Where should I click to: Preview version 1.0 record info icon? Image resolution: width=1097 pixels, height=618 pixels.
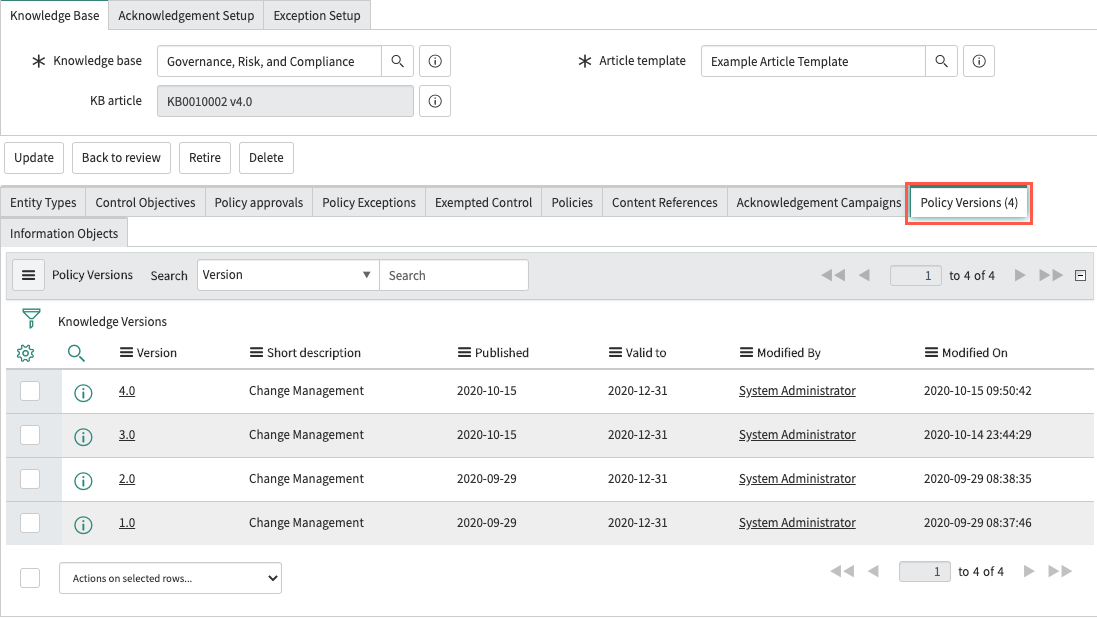tap(83, 525)
